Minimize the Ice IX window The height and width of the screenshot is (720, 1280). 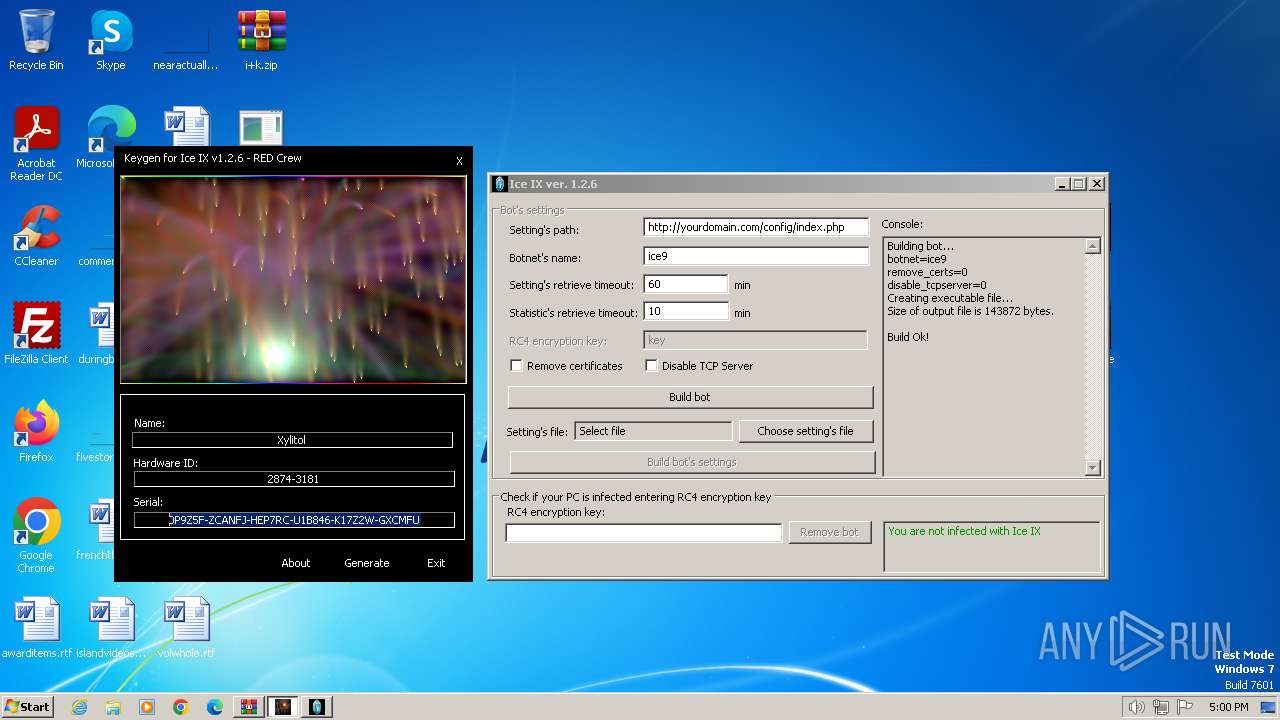coord(1061,184)
